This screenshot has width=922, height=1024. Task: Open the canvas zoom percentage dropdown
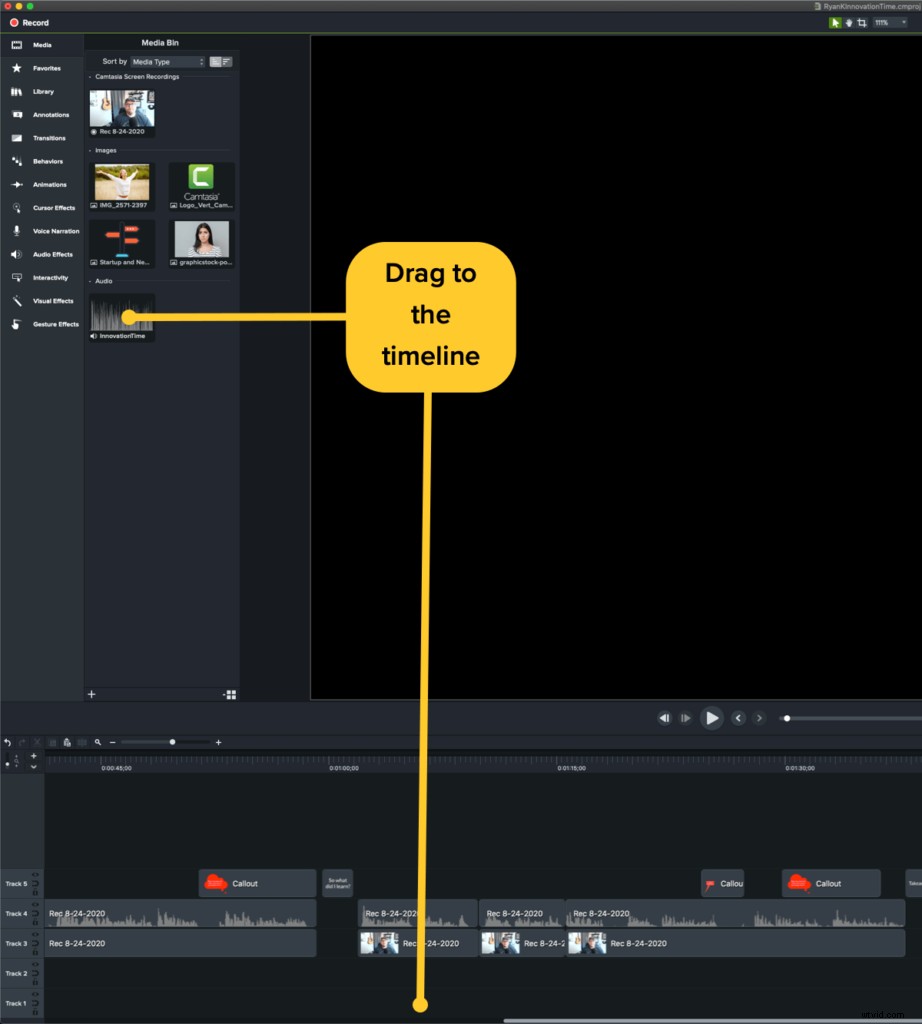click(x=888, y=22)
